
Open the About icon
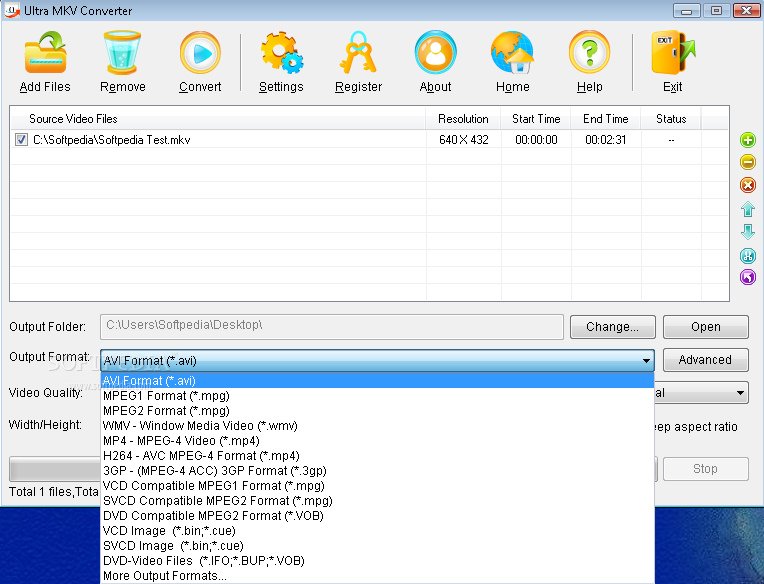tap(435, 53)
